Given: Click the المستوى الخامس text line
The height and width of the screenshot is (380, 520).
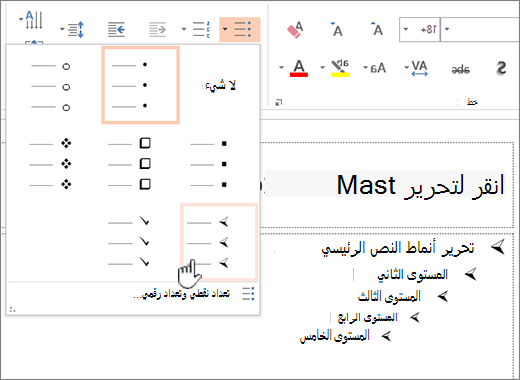Looking at the screenshot, I should [335, 336].
